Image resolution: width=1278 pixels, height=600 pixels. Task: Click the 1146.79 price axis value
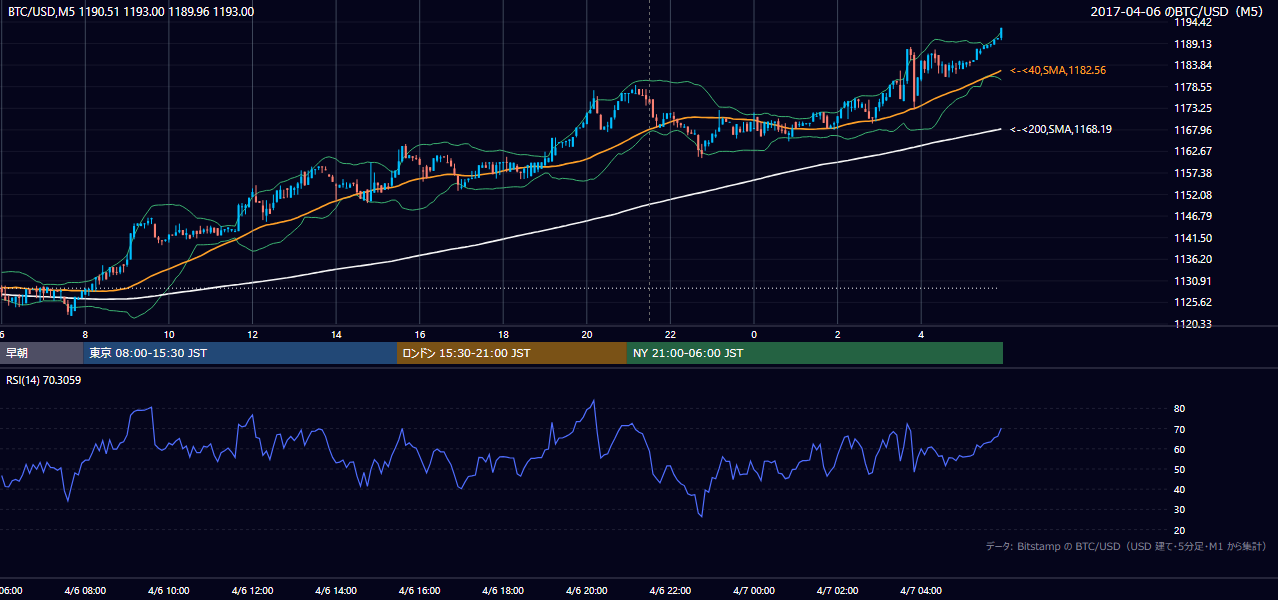coord(1194,216)
